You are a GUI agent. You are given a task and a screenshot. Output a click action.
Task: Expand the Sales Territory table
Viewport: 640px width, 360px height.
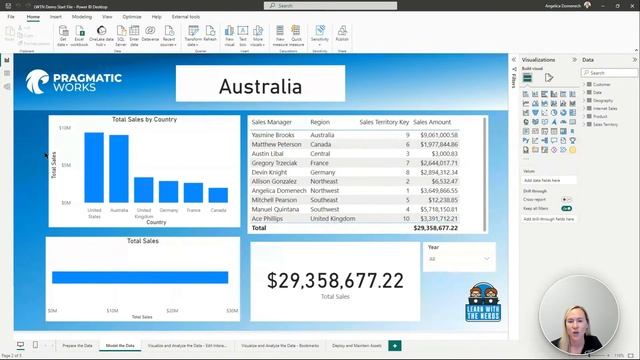pos(584,124)
